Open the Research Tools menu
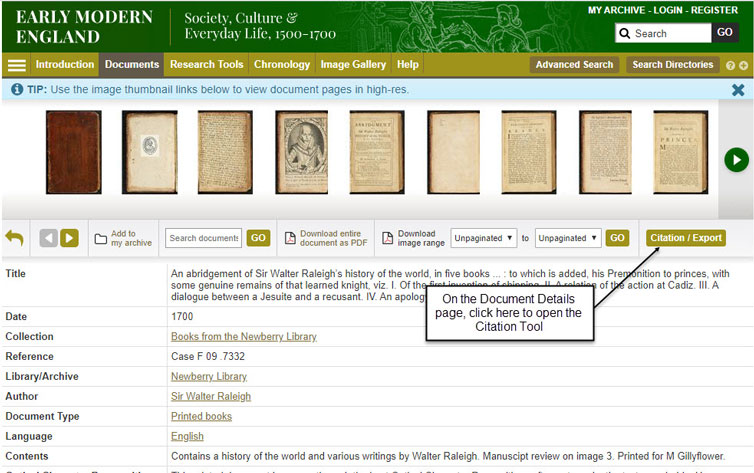Screen dimensions: 754x473 206,64
